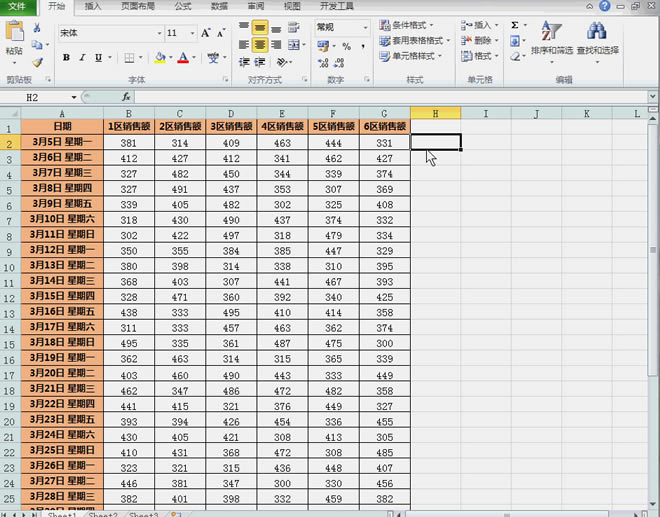Click the yellow fill color bucket
This screenshot has width=660, height=517.
tap(160, 58)
